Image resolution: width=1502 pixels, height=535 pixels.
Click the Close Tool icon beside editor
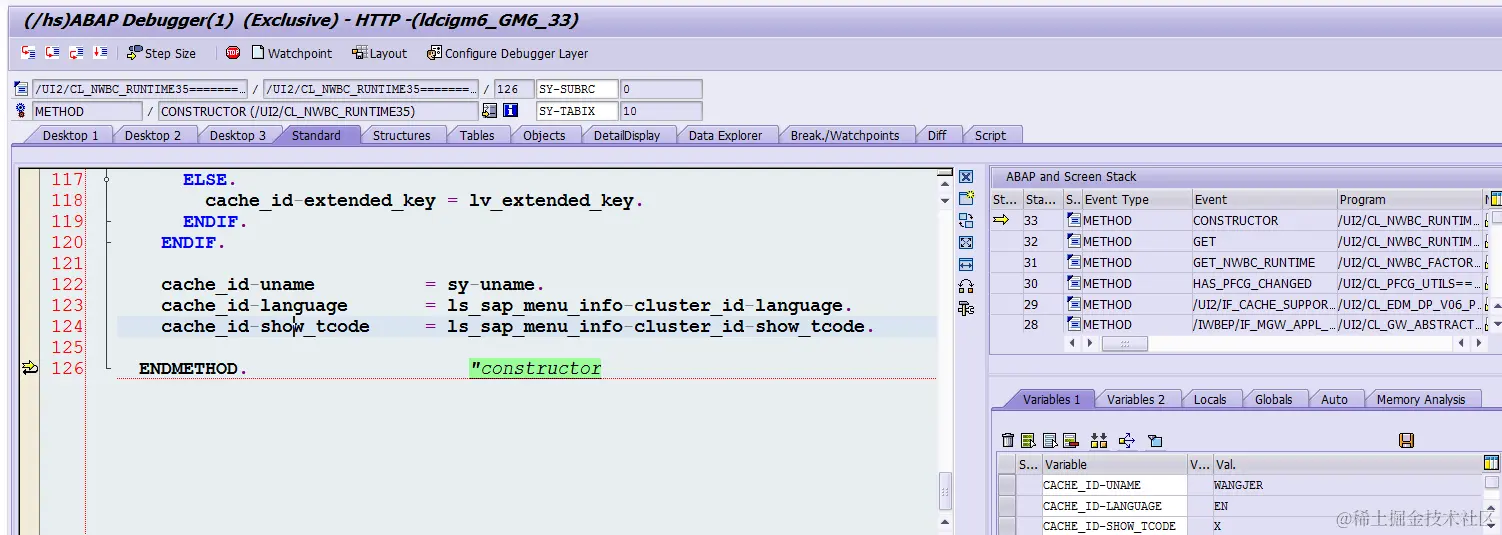966,177
